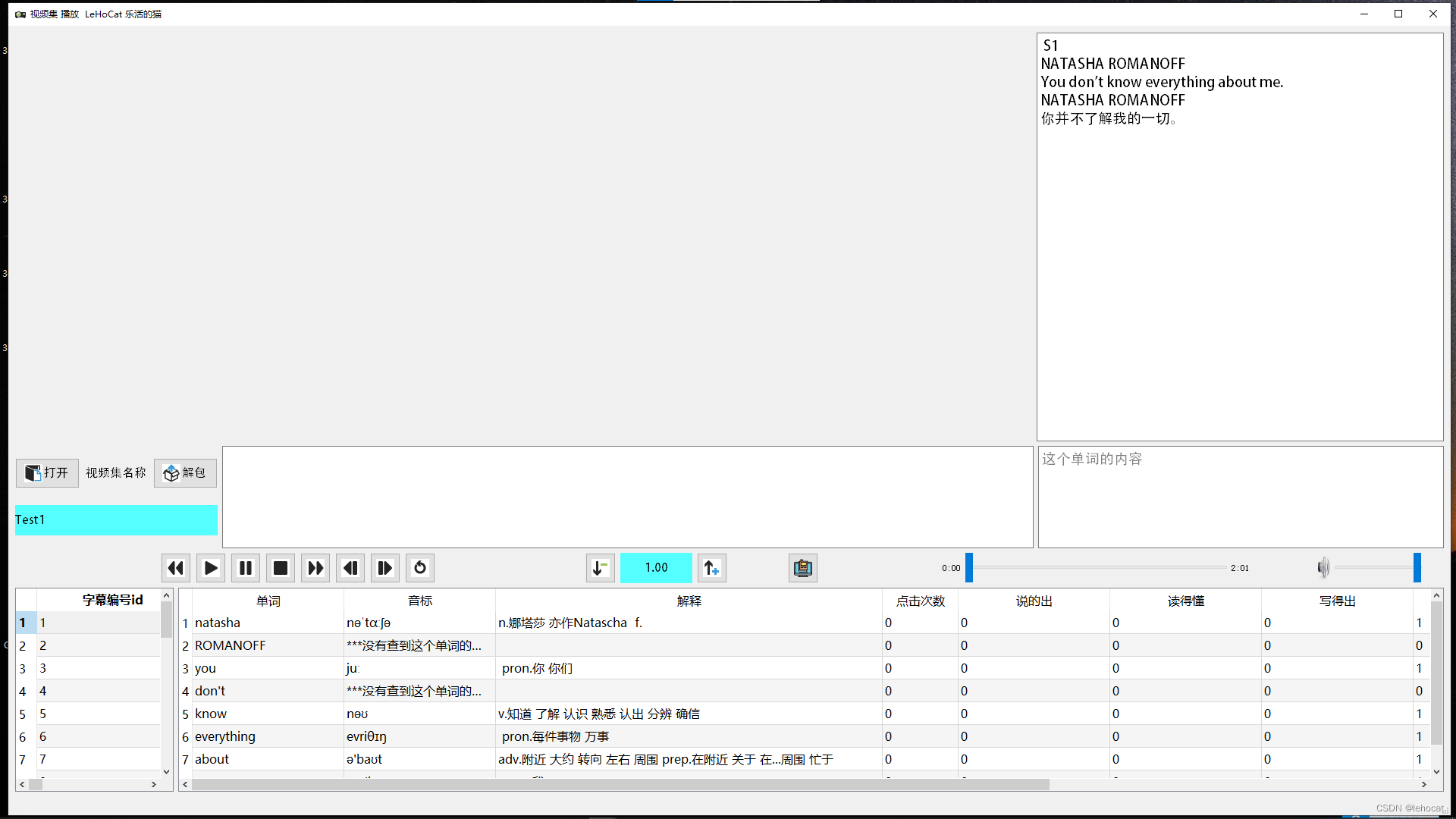1456x819 pixels.
Task: Click the fast forward button
Action: [x=315, y=568]
